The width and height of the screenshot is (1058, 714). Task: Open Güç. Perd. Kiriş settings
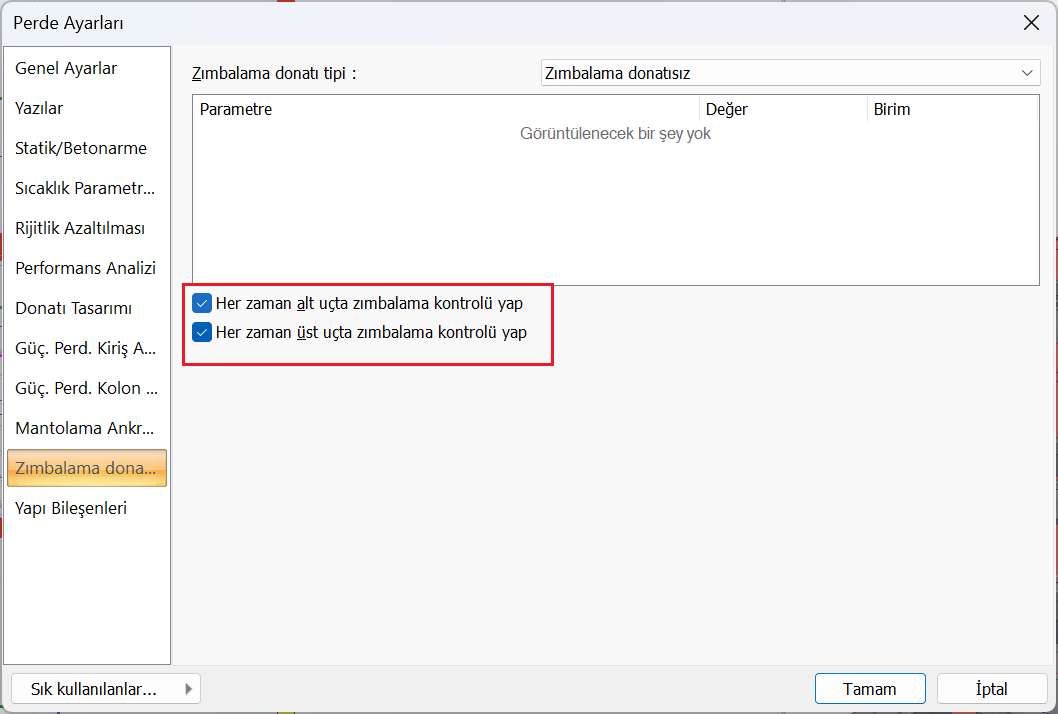[86, 349]
